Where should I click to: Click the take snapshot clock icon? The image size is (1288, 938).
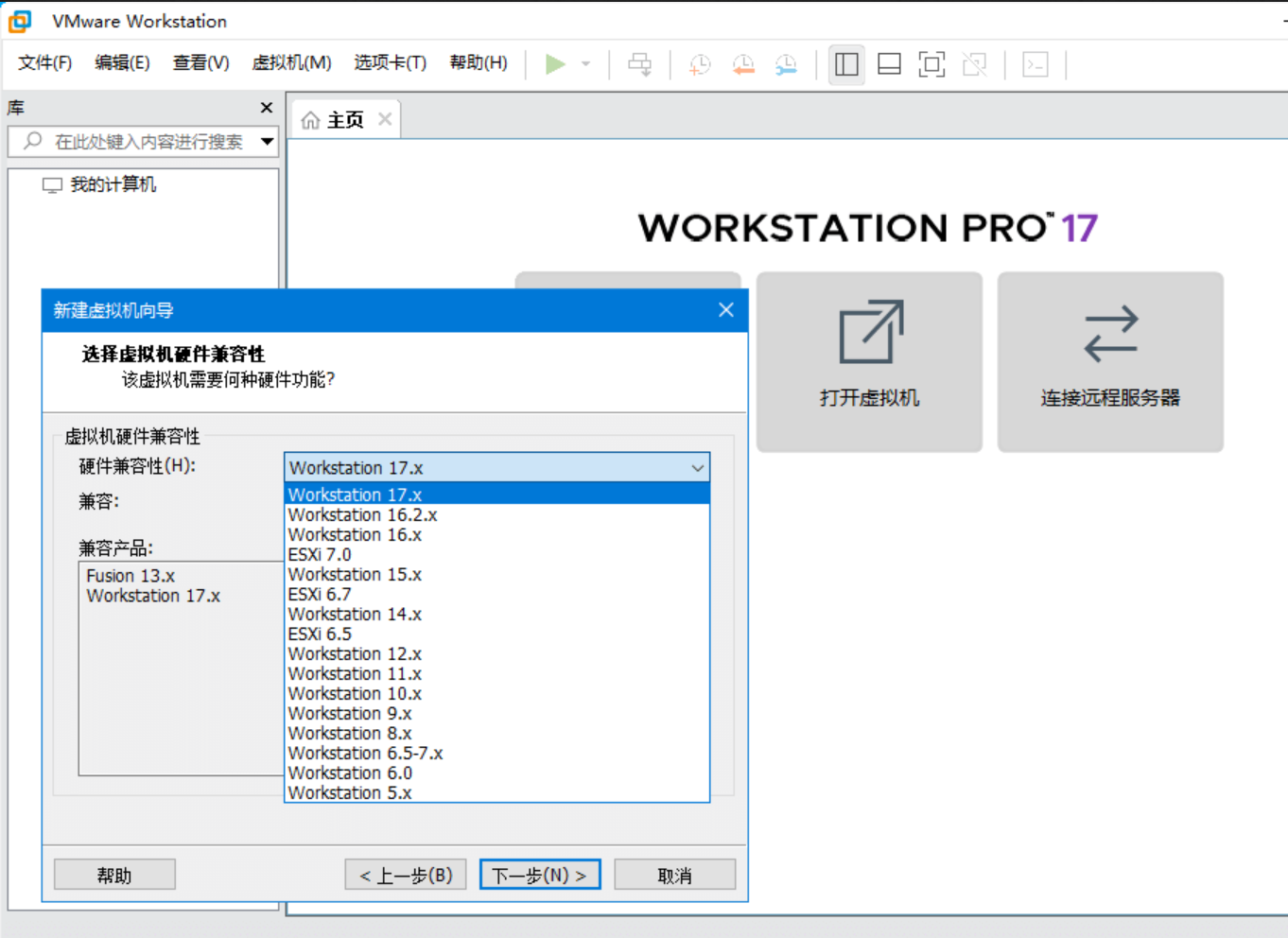700,64
